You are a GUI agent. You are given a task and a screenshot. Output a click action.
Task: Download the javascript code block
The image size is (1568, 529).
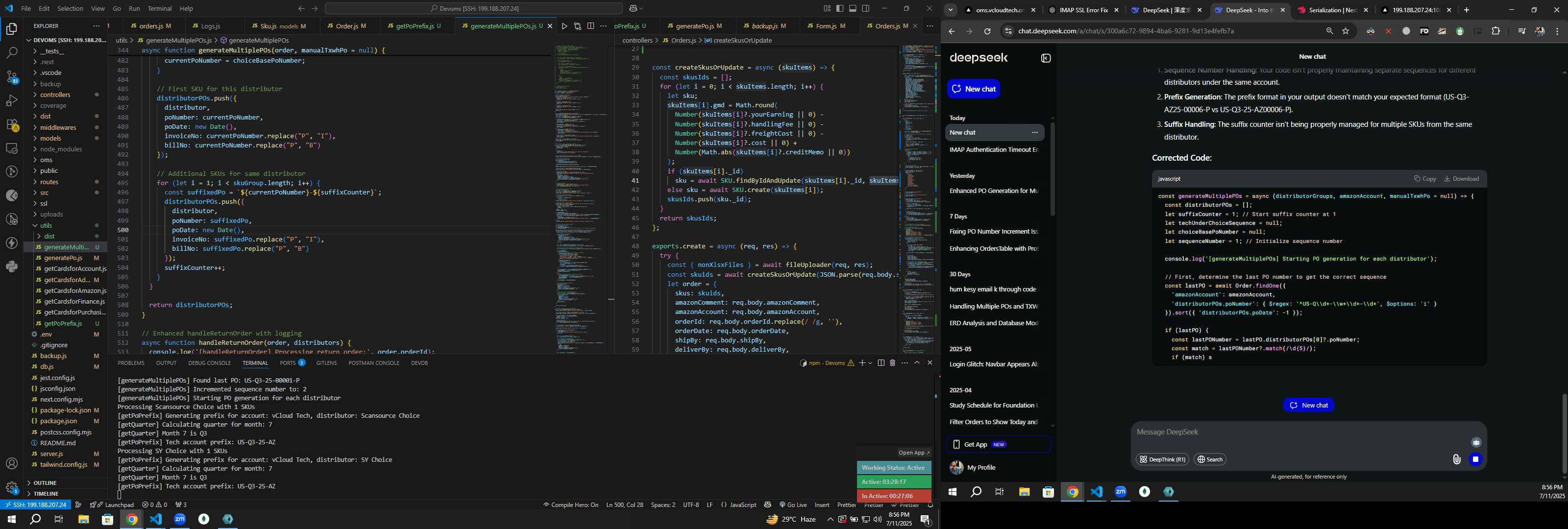[1461, 179]
